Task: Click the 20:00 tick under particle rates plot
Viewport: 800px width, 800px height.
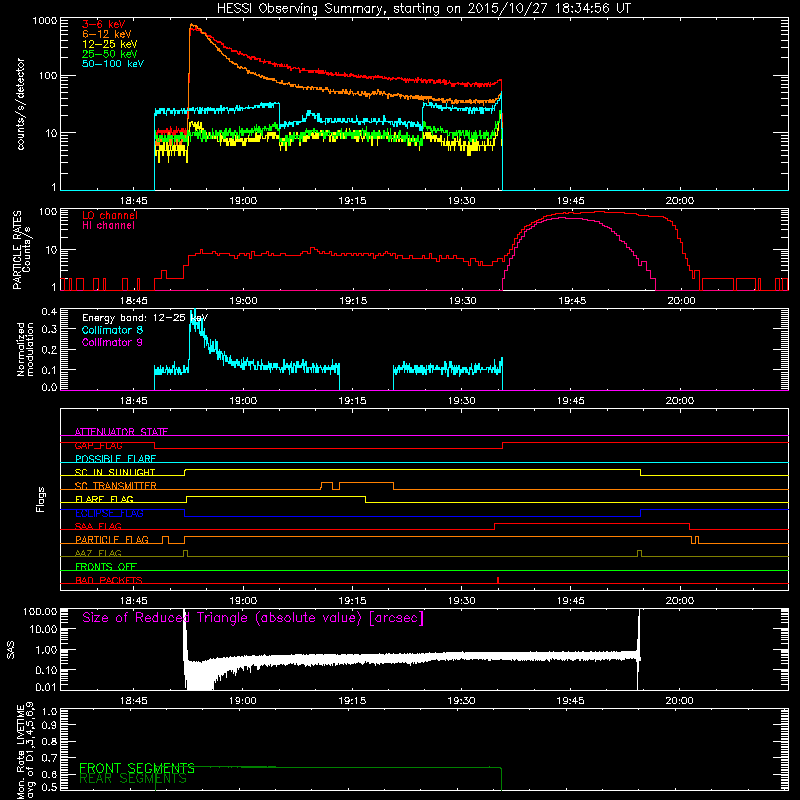Action: click(681, 301)
